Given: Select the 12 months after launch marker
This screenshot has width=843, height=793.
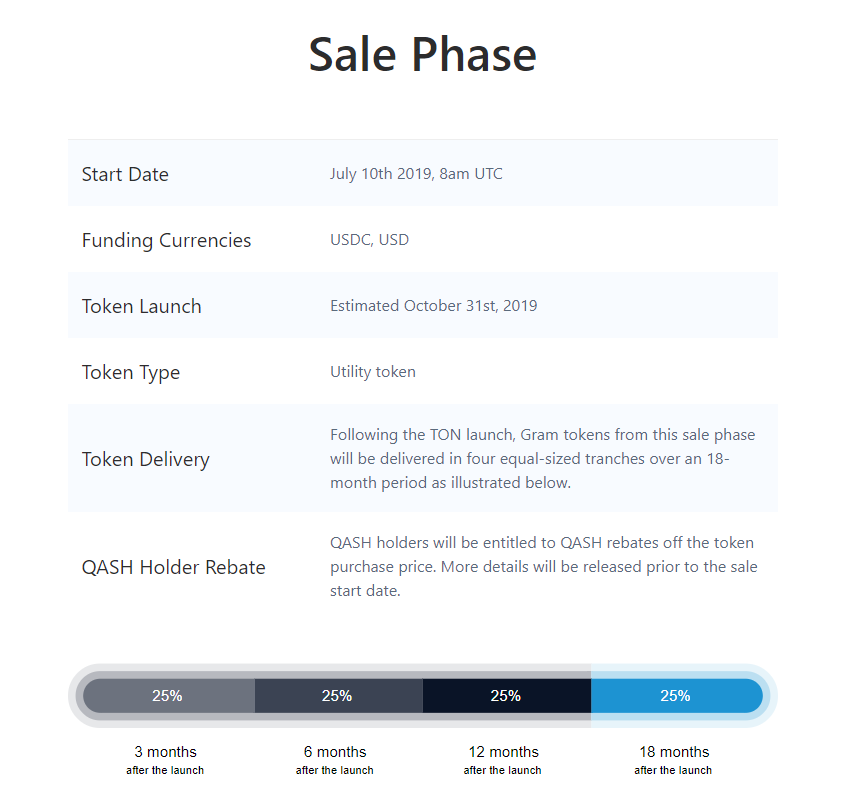Looking at the screenshot, I should pyautogui.click(x=503, y=760).
